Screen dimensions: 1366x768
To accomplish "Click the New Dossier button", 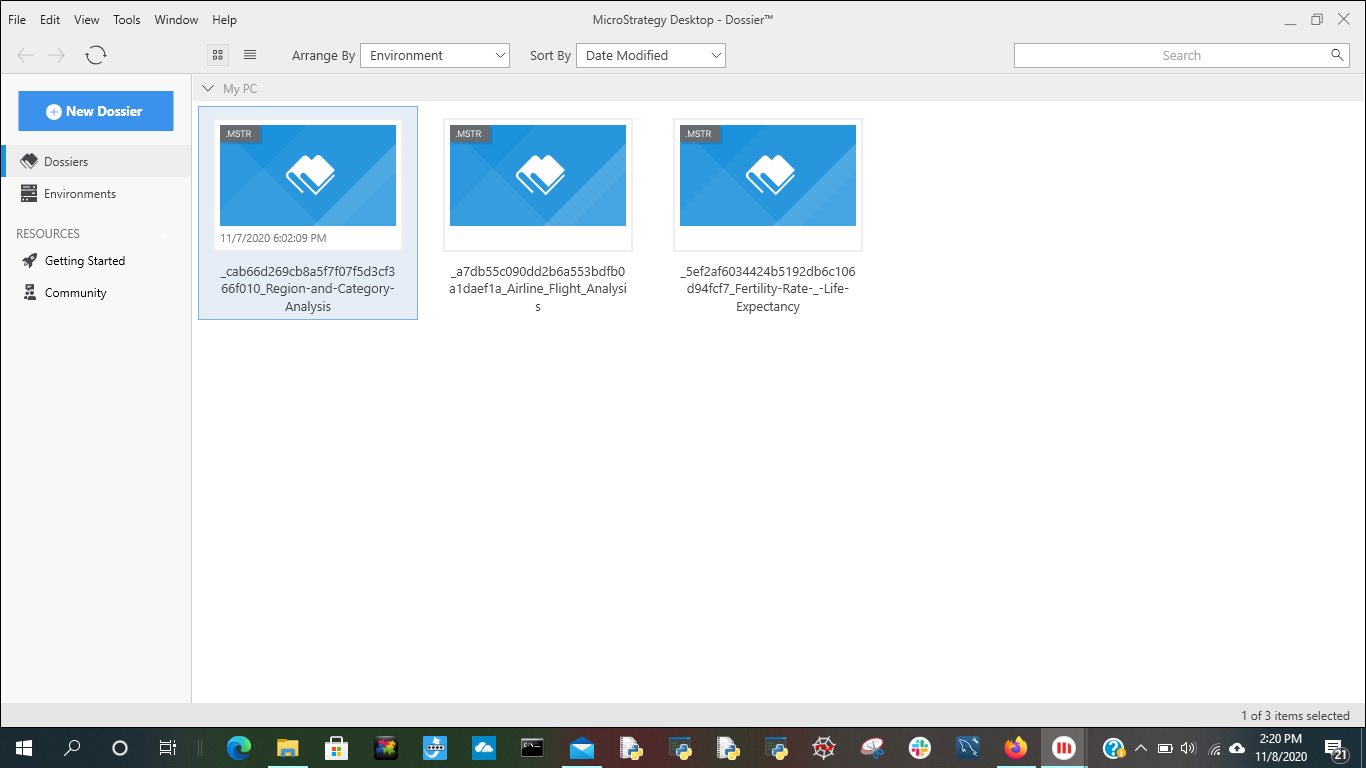I will coord(96,111).
